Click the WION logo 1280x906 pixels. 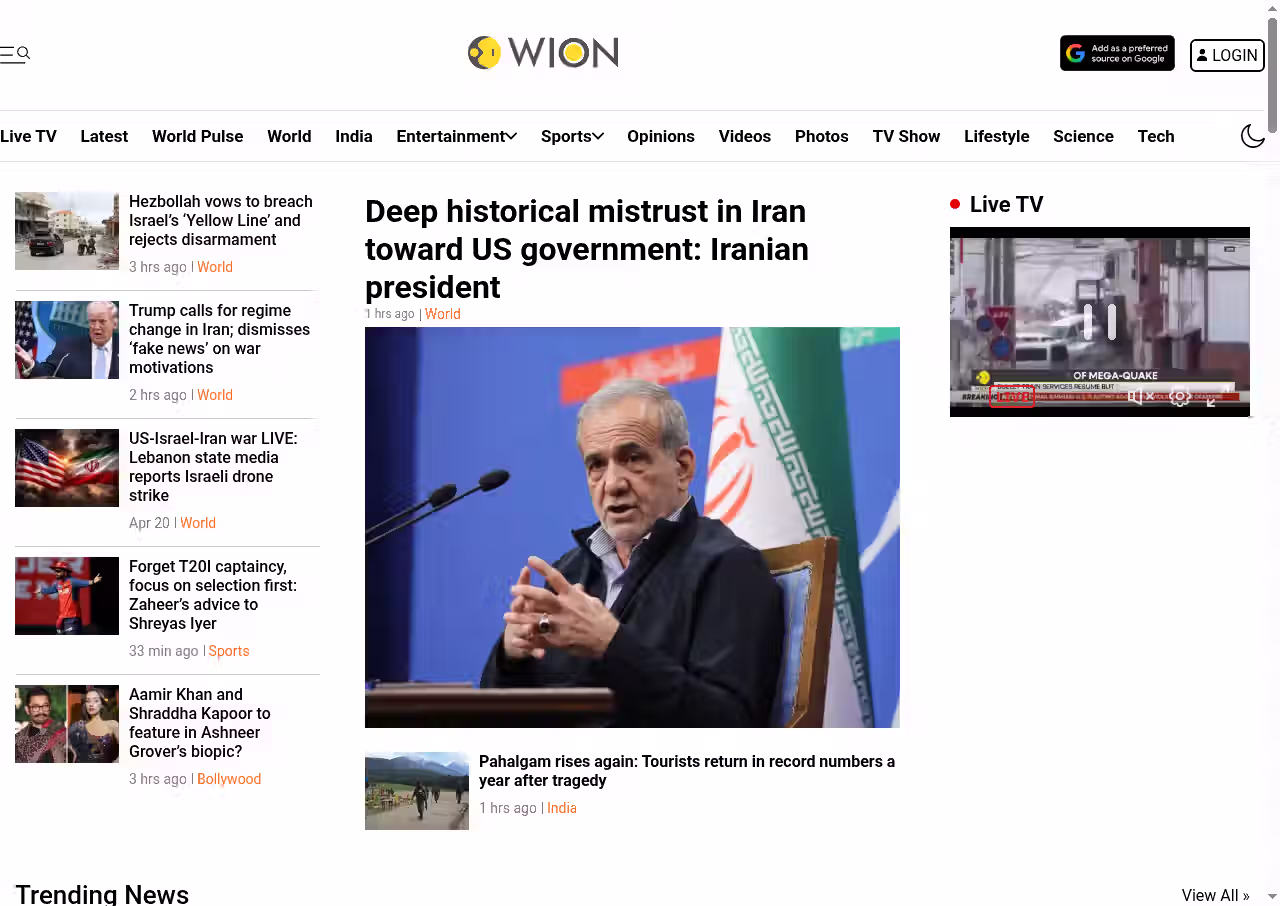[x=543, y=53]
